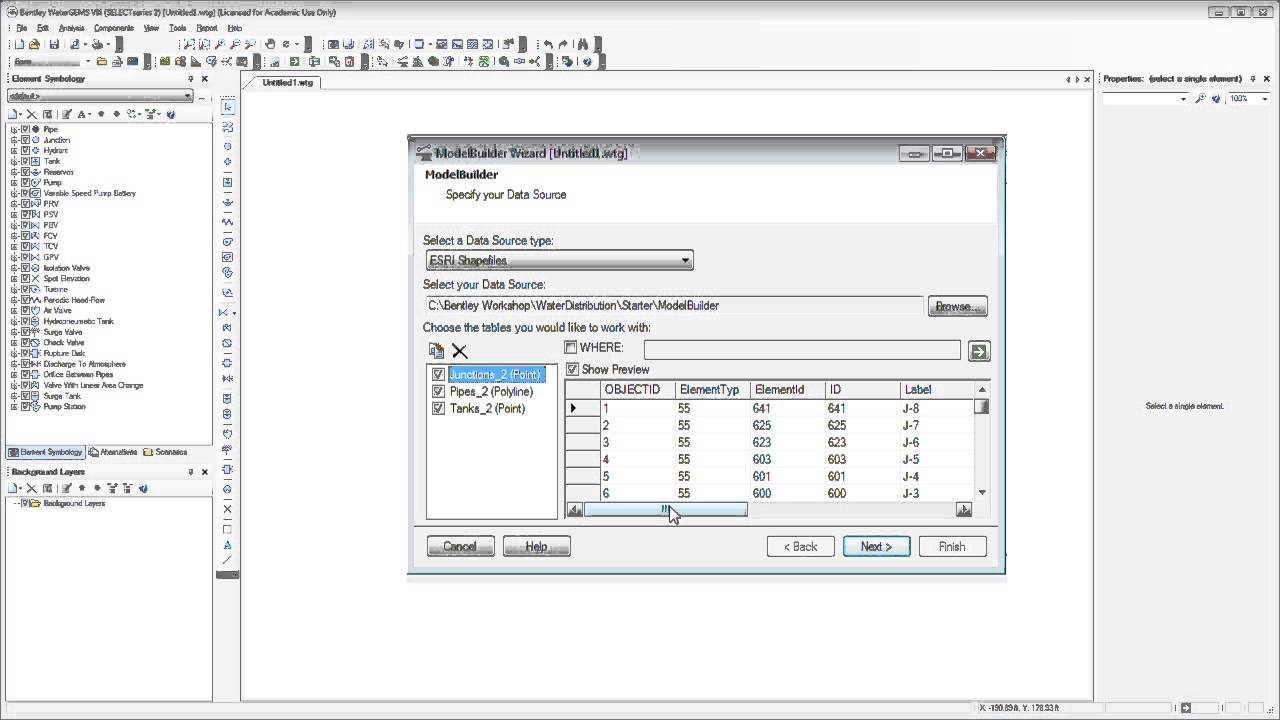Click the New file icon in main toolbar
Screen dimensions: 1280x720
tap(19, 44)
